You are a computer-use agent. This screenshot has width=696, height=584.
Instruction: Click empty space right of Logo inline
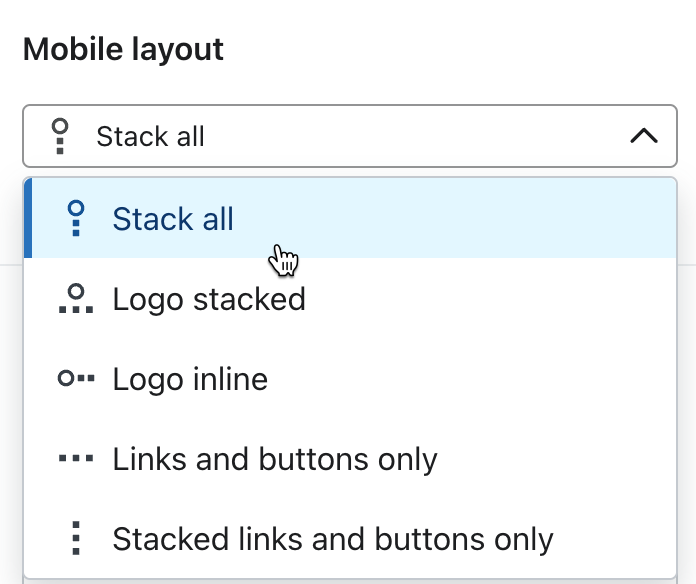480,379
